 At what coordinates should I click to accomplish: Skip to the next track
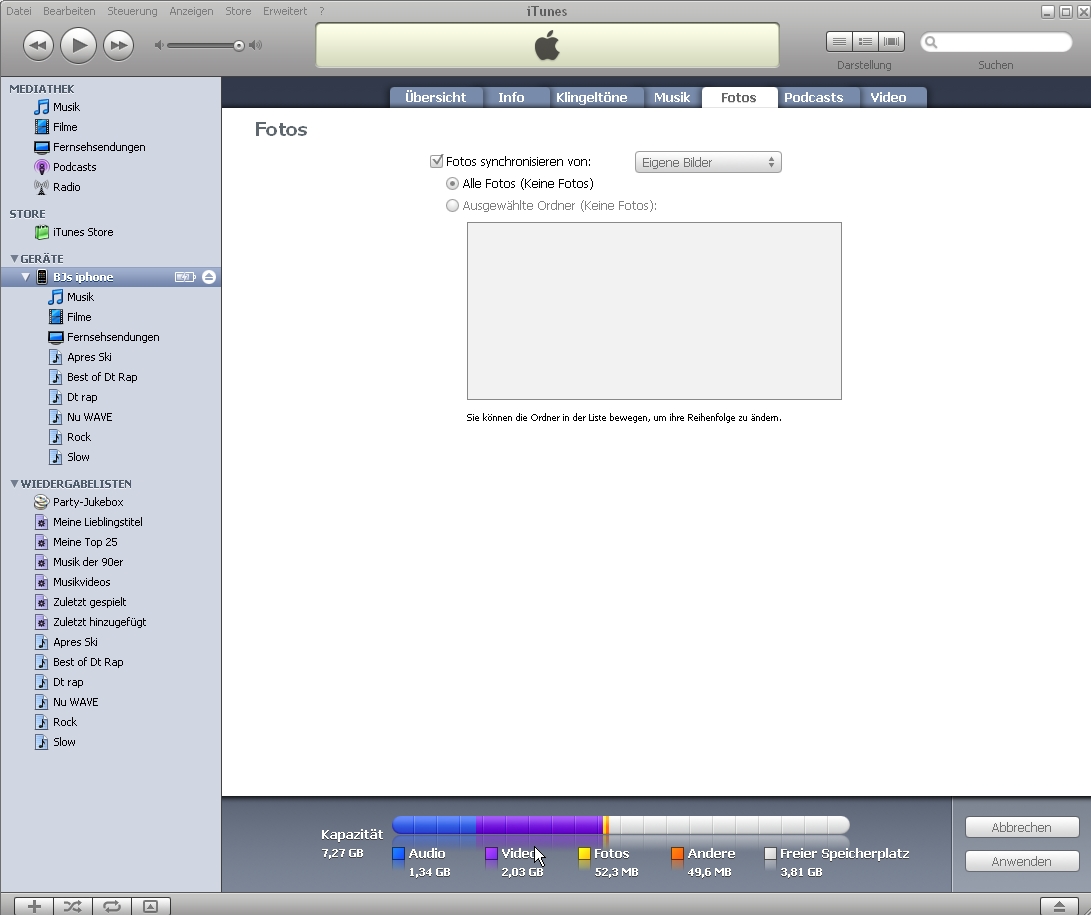[x=118, y=45]
